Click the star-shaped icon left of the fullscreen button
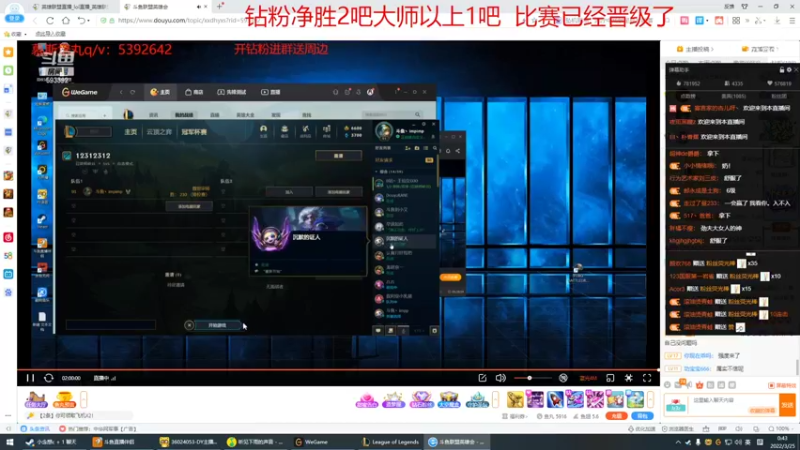Screen dimensions: 800x450 [x=629, y=378]
